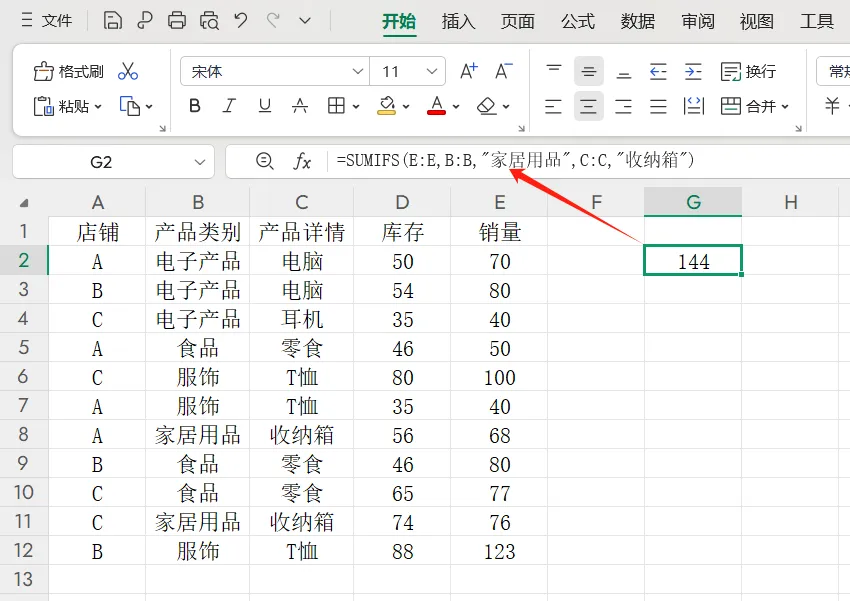Switch to the 插入 ribbon tab
The image size is (850, 601).
tap(457, 21)
